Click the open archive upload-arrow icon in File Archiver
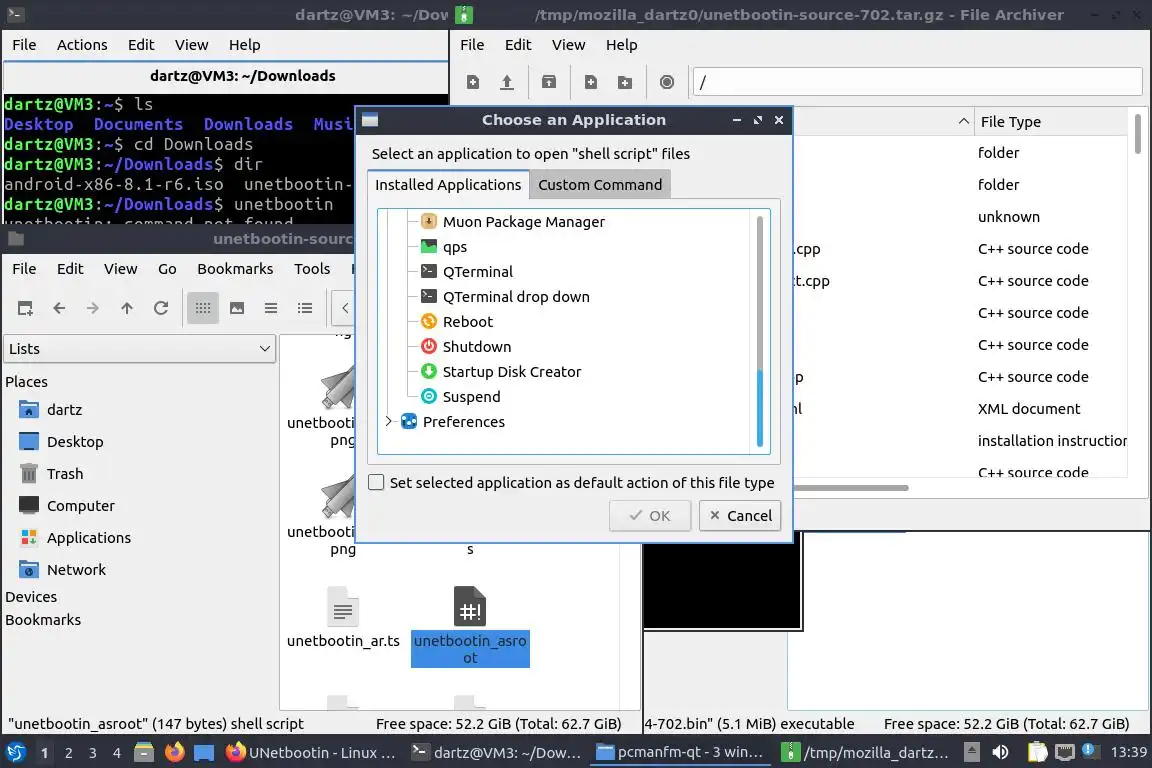Viewport: 1152px width, 768px height. coord(507,82)
